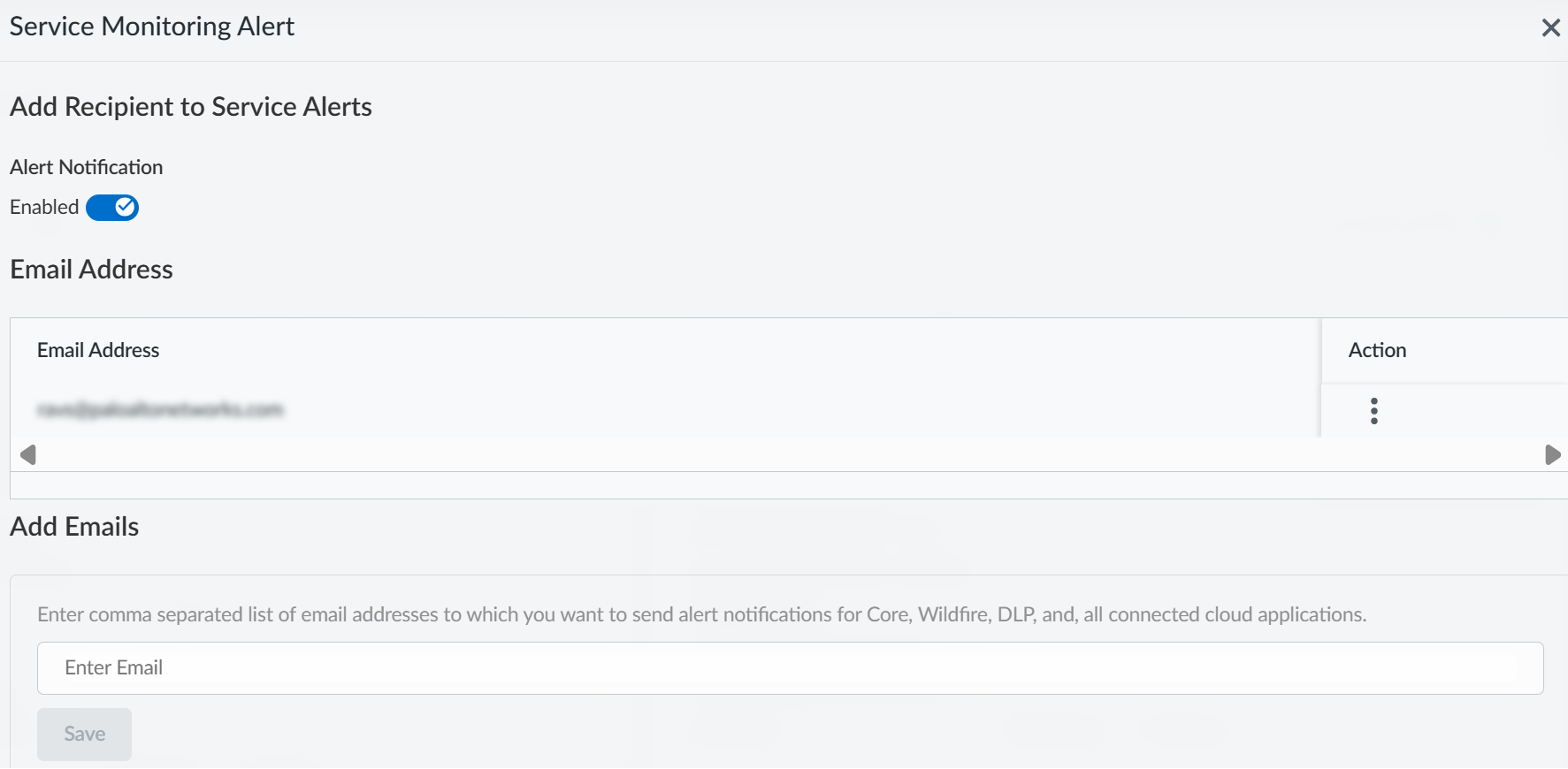
Task: Focus the Enter Email input field
Action: (790, 668)
